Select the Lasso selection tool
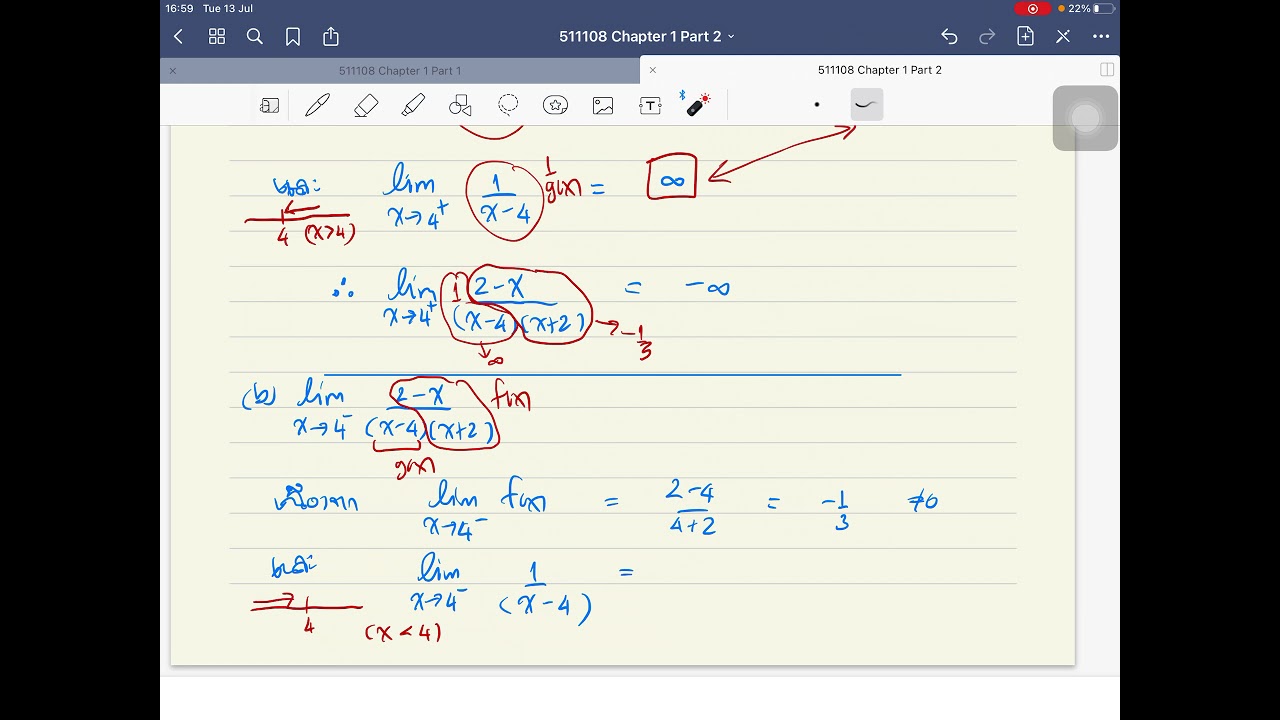 (508, 105)
